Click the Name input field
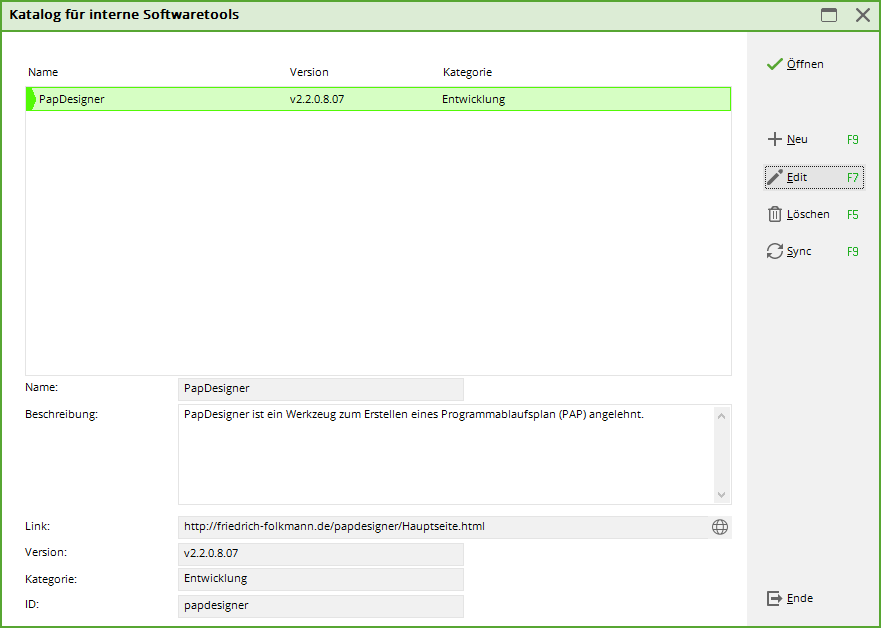881x628 pixels. (321, 389)
